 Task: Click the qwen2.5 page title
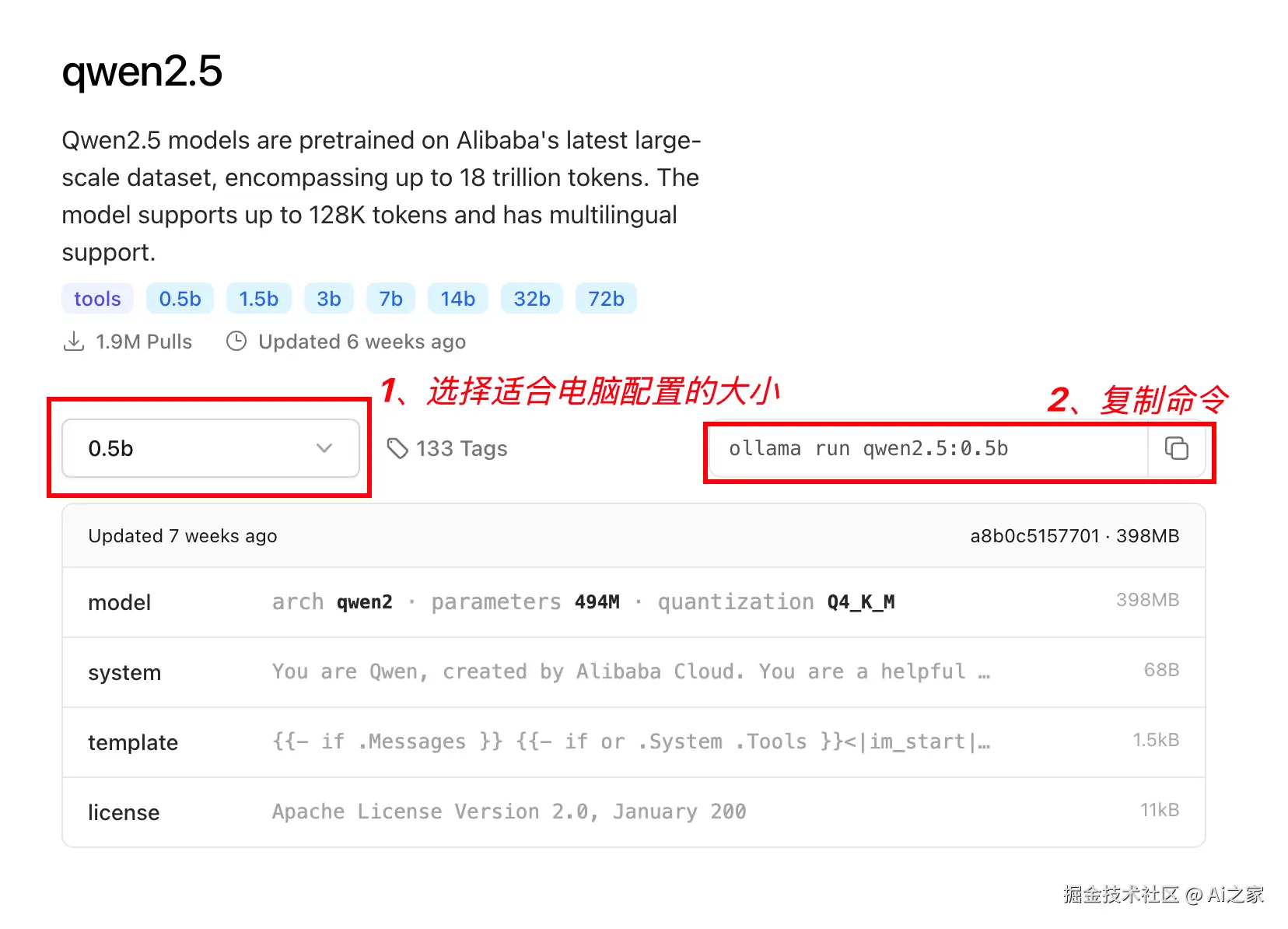point(142,72)
